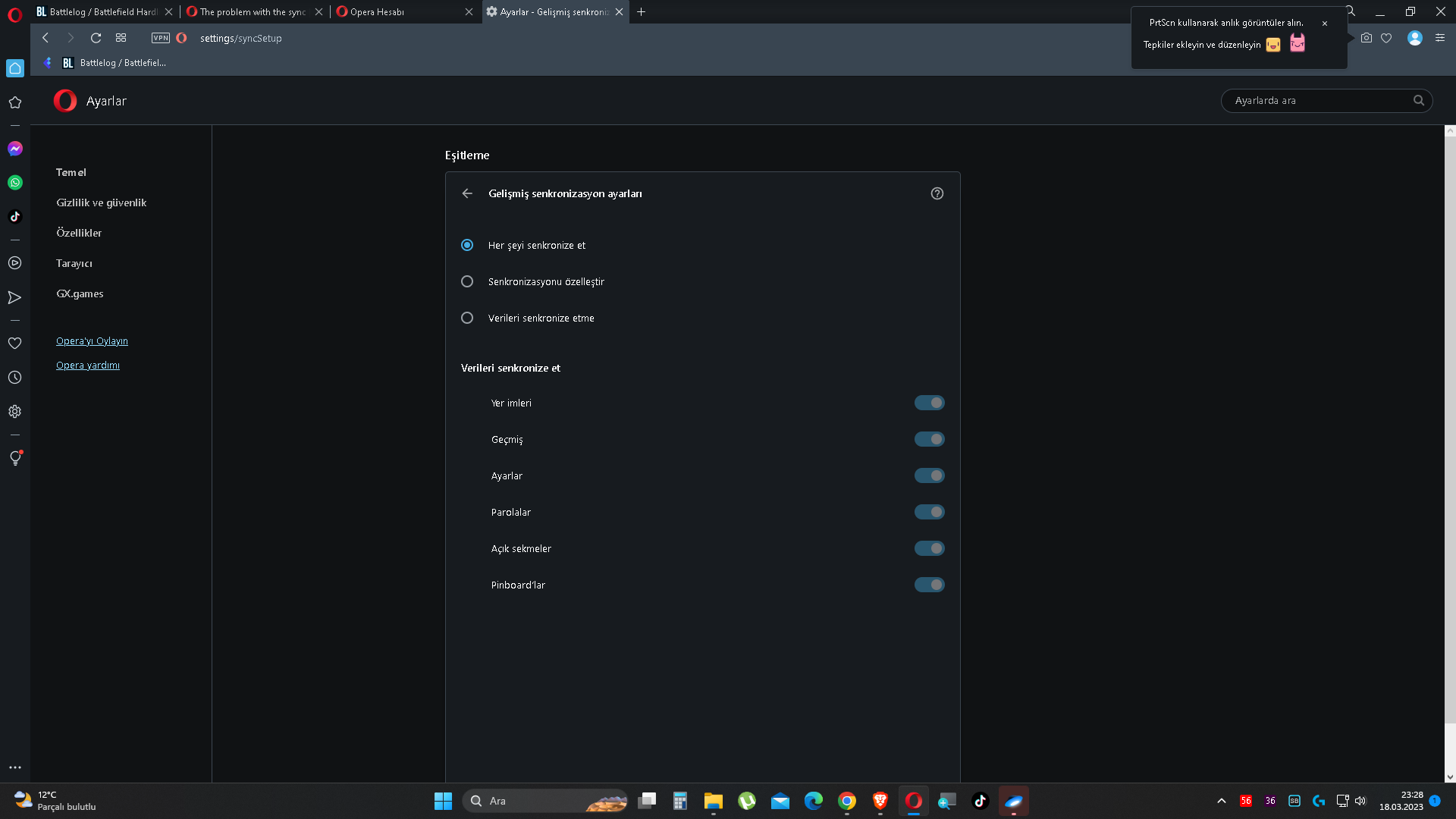
Task: Open Windows Start button
Action: tap(443, 801)
